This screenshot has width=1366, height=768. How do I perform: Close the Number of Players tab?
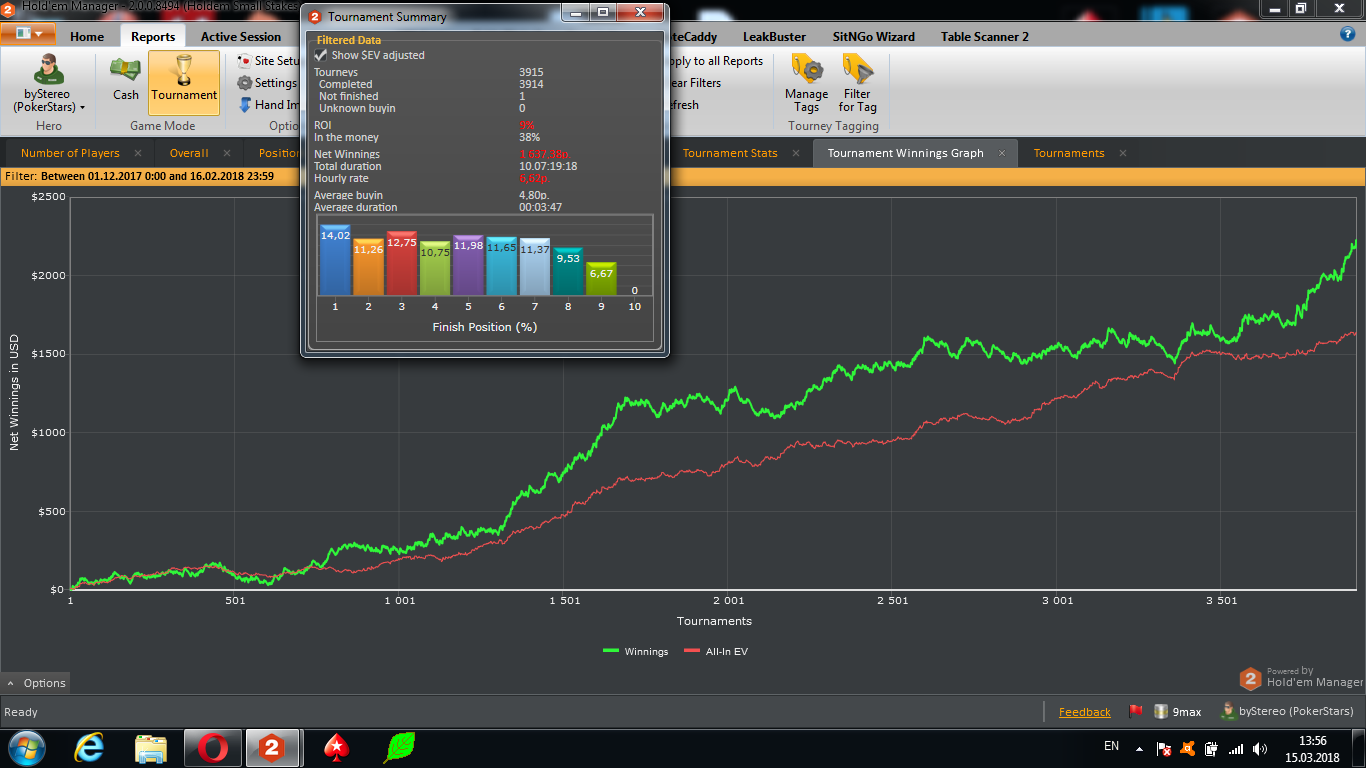pos(138,153)
